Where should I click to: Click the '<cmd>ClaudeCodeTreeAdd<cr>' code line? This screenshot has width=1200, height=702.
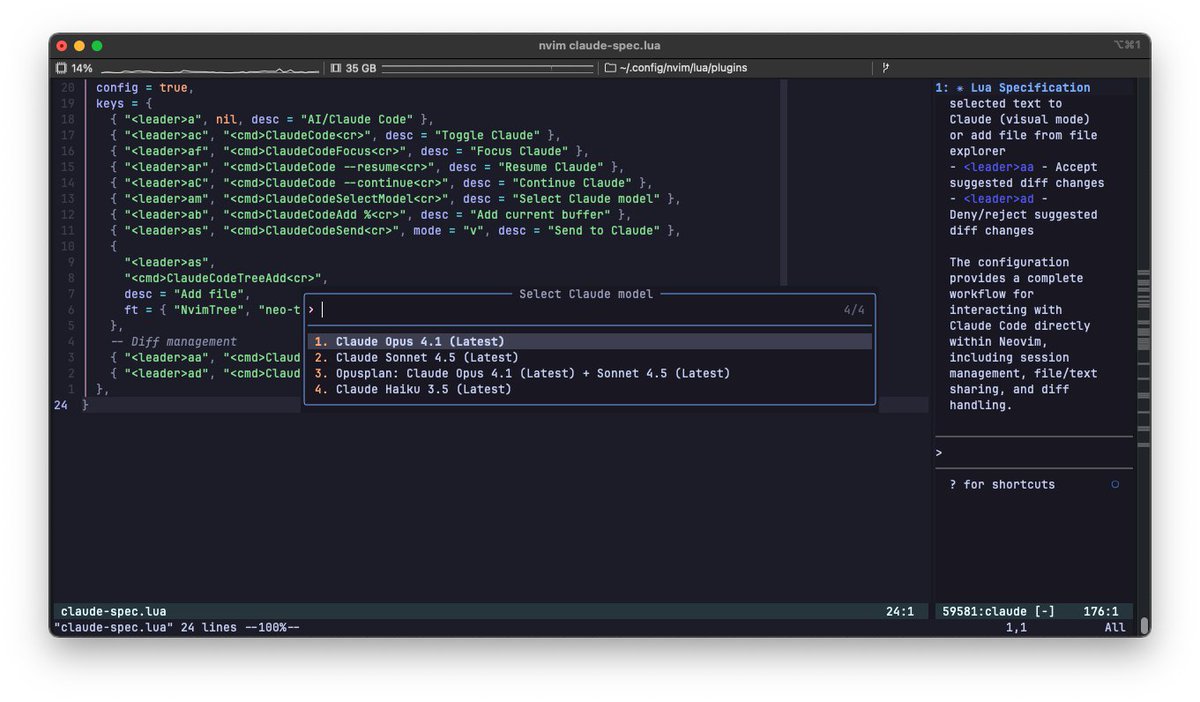[226, 278]
